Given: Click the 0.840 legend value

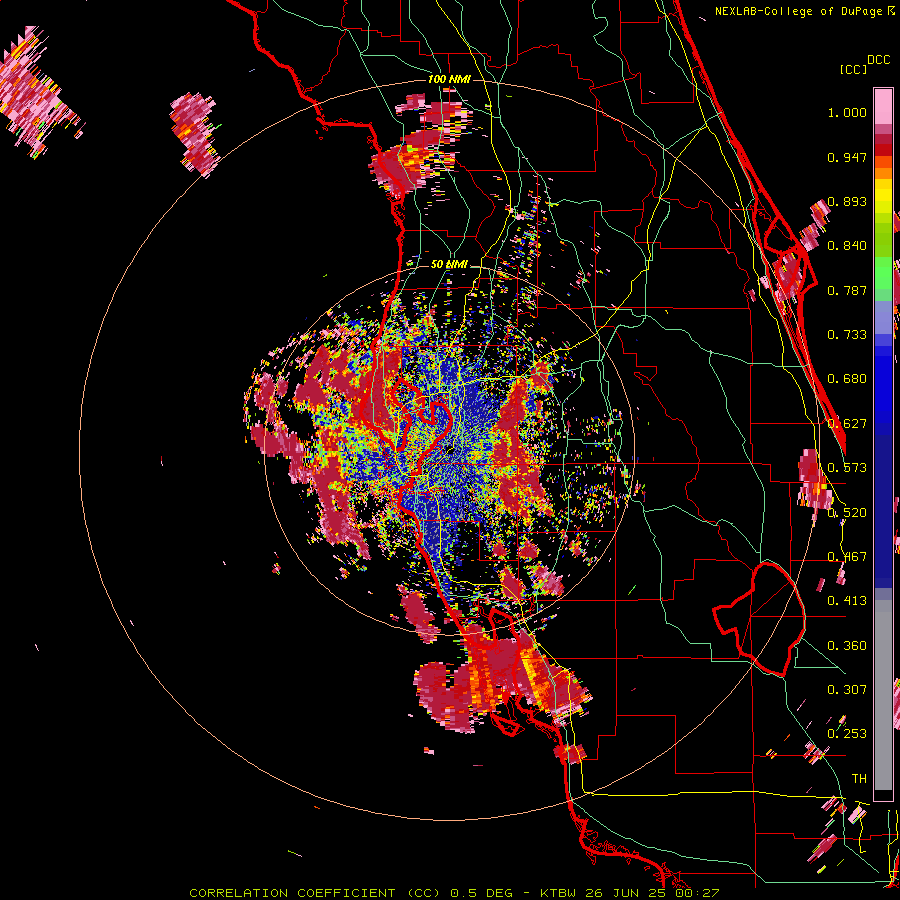Looking at the screenshot, I should coord(847,246).
